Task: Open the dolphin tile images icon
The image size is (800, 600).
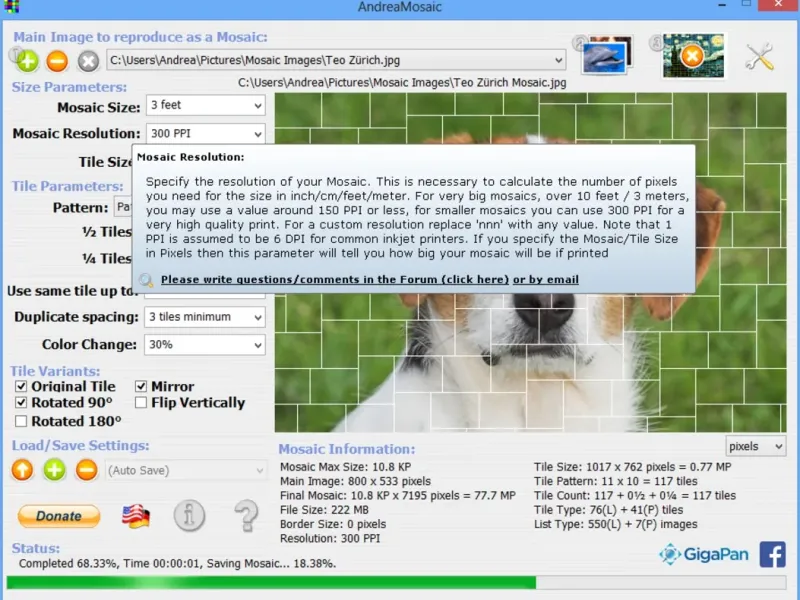Action: point(607,55)
